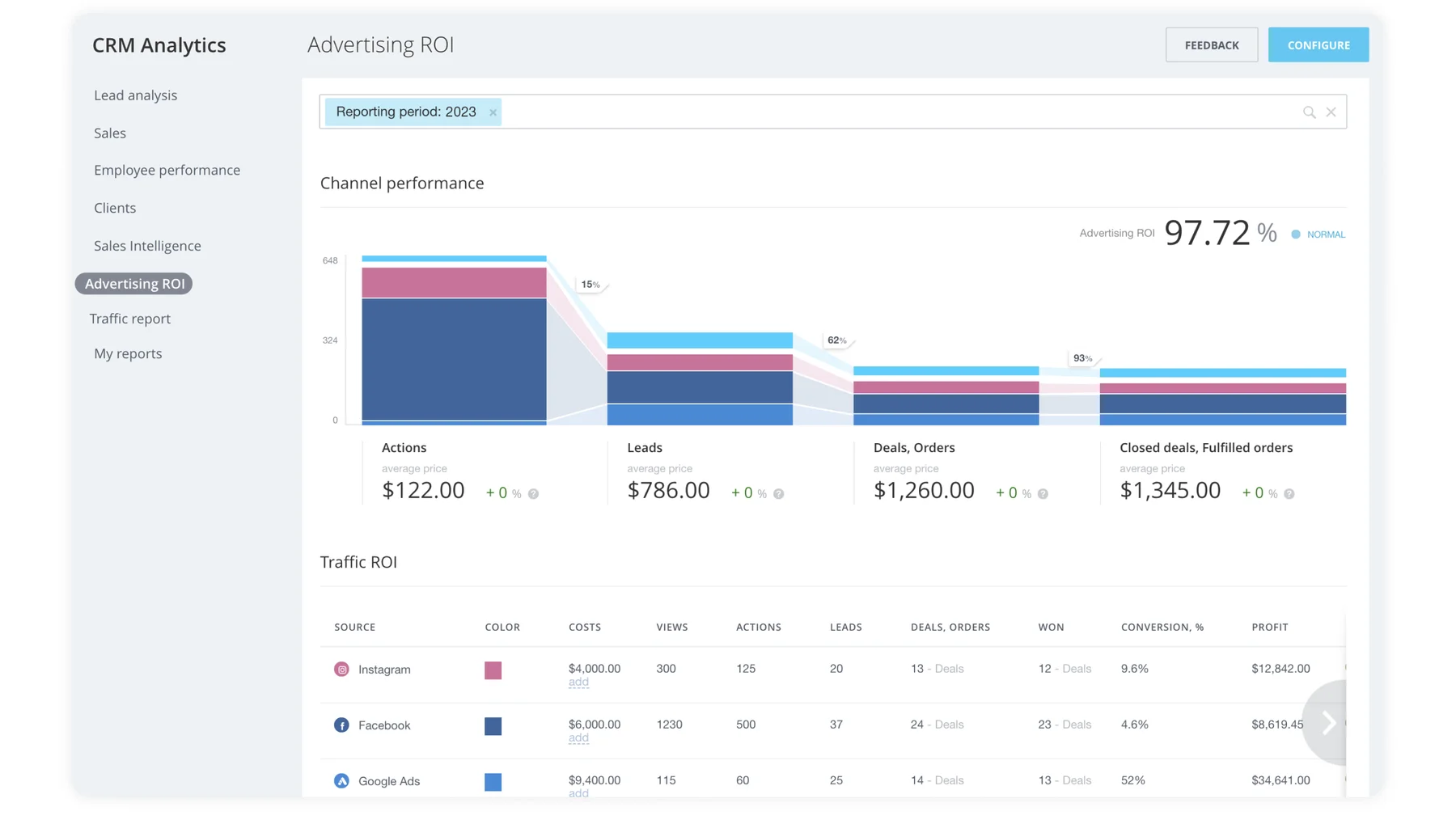Open the Traffic report page

click(129, 319)
